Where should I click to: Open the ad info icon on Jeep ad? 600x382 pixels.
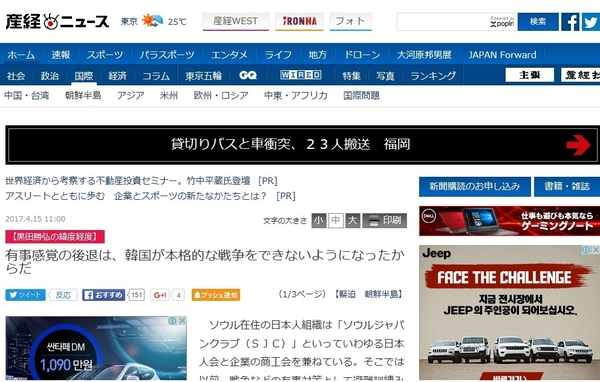(586, 250)
